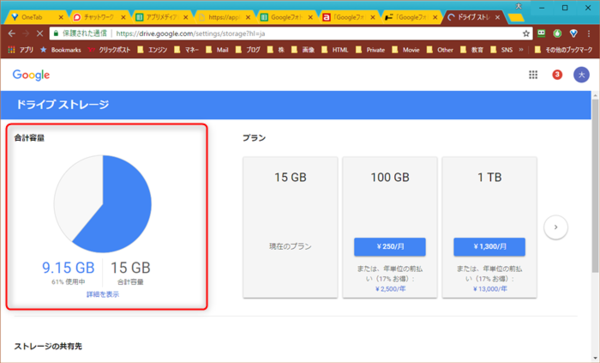Expand the マネー bookmark folder
The image size is (600, 363).
186,50
